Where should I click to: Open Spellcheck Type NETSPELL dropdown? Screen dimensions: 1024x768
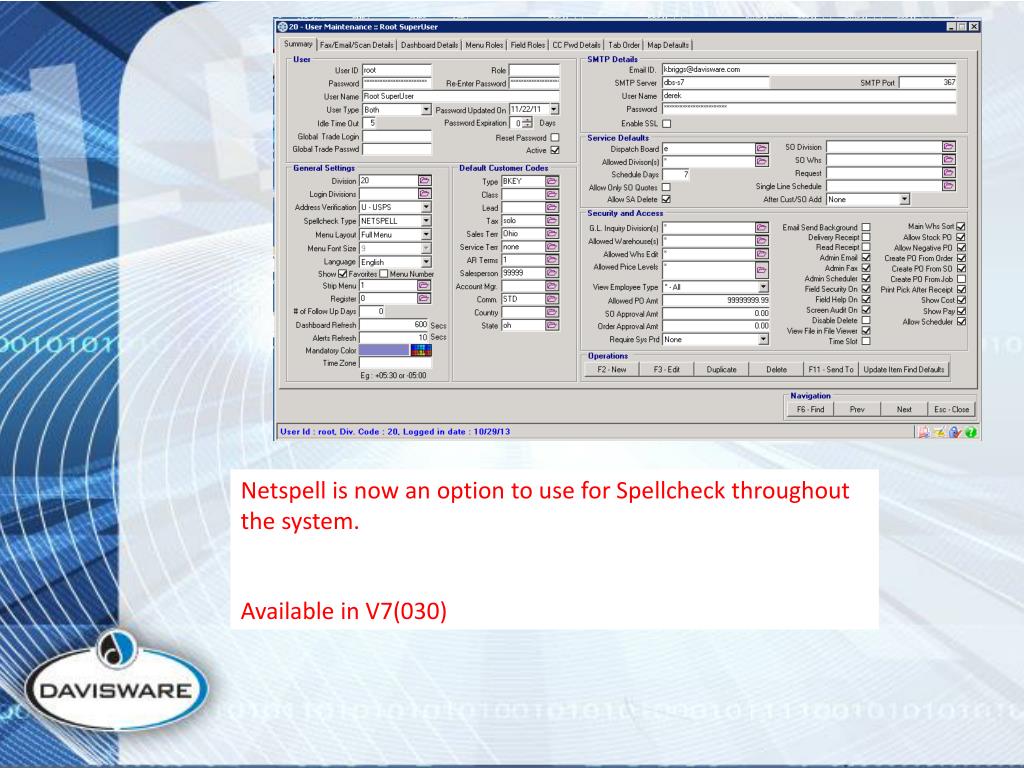click(x=426, y=221)
